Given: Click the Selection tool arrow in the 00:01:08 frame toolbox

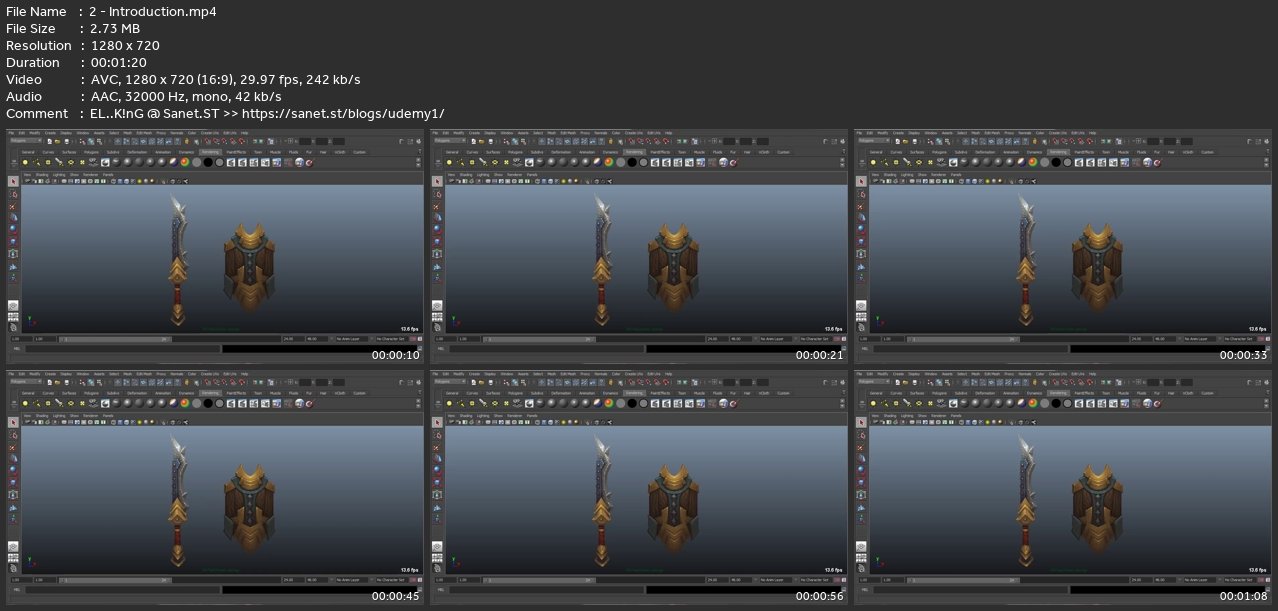Looking at the screenshot, I should click(862, 422).
